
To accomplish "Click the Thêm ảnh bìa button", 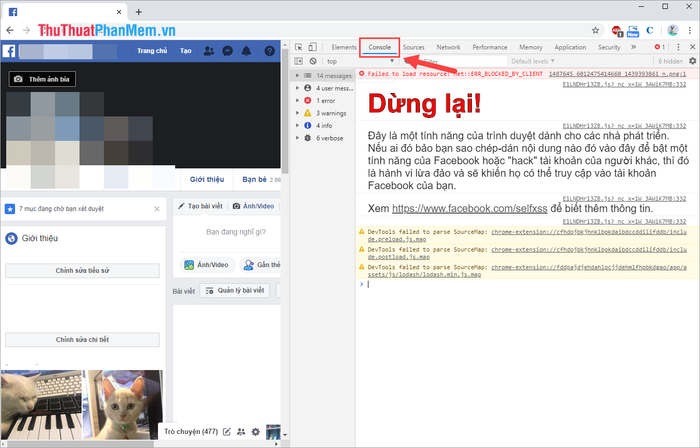I will 42,79.
